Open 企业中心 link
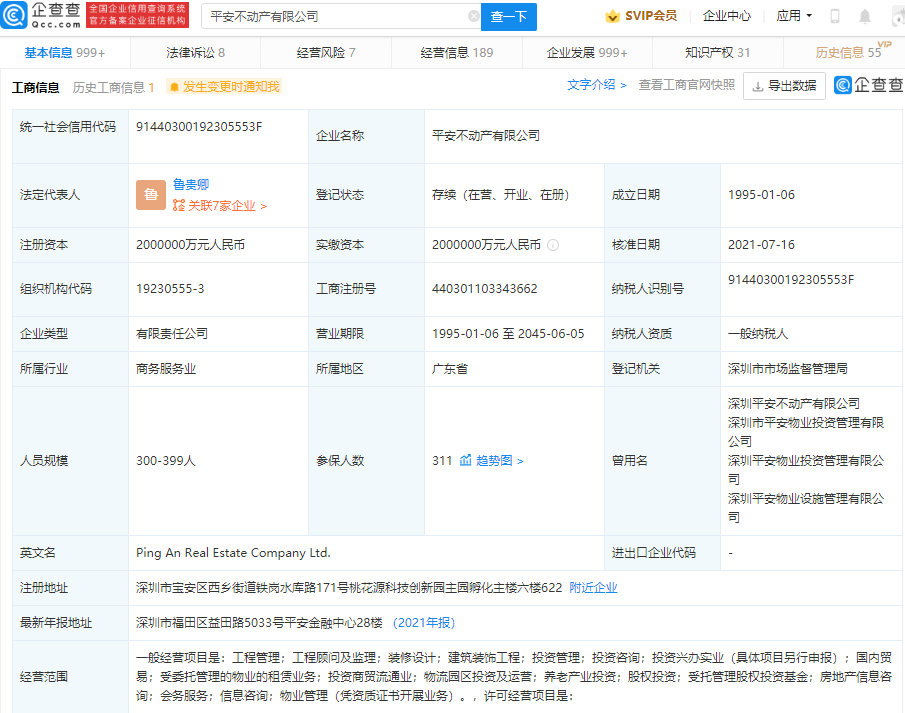 [x=727, y=16]
